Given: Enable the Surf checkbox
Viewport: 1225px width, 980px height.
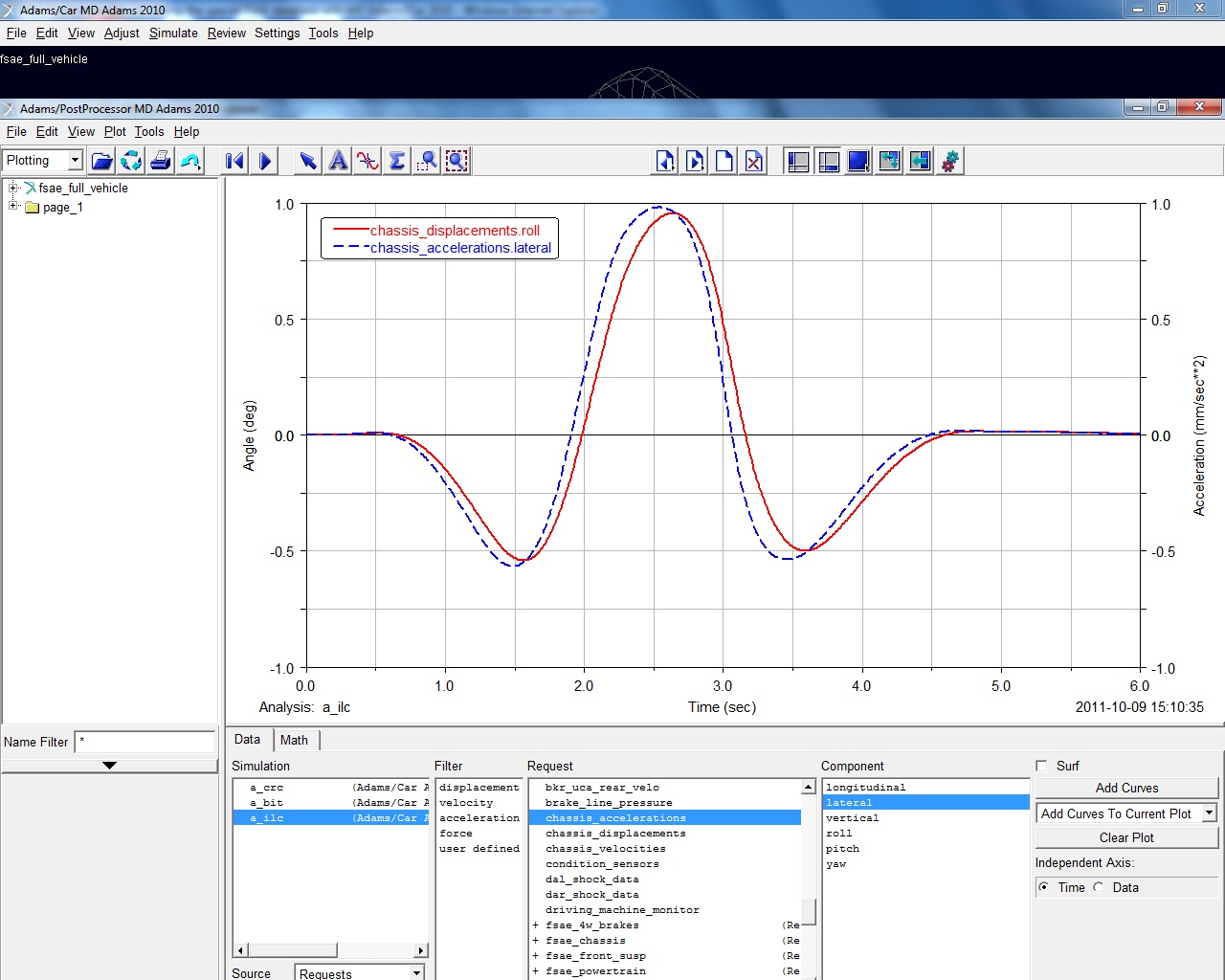Looking at the screenshot, I should click(x=1041, y=766).
